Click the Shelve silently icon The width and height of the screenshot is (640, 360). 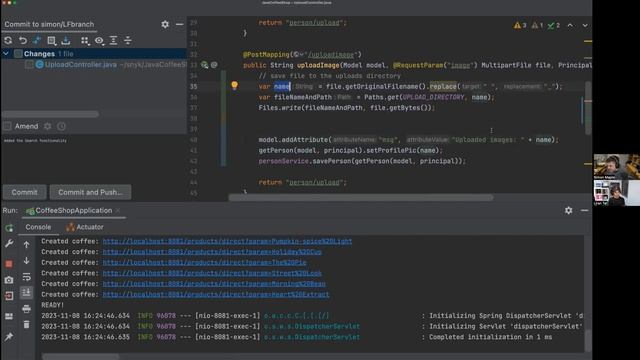click(x=66, y=40)
